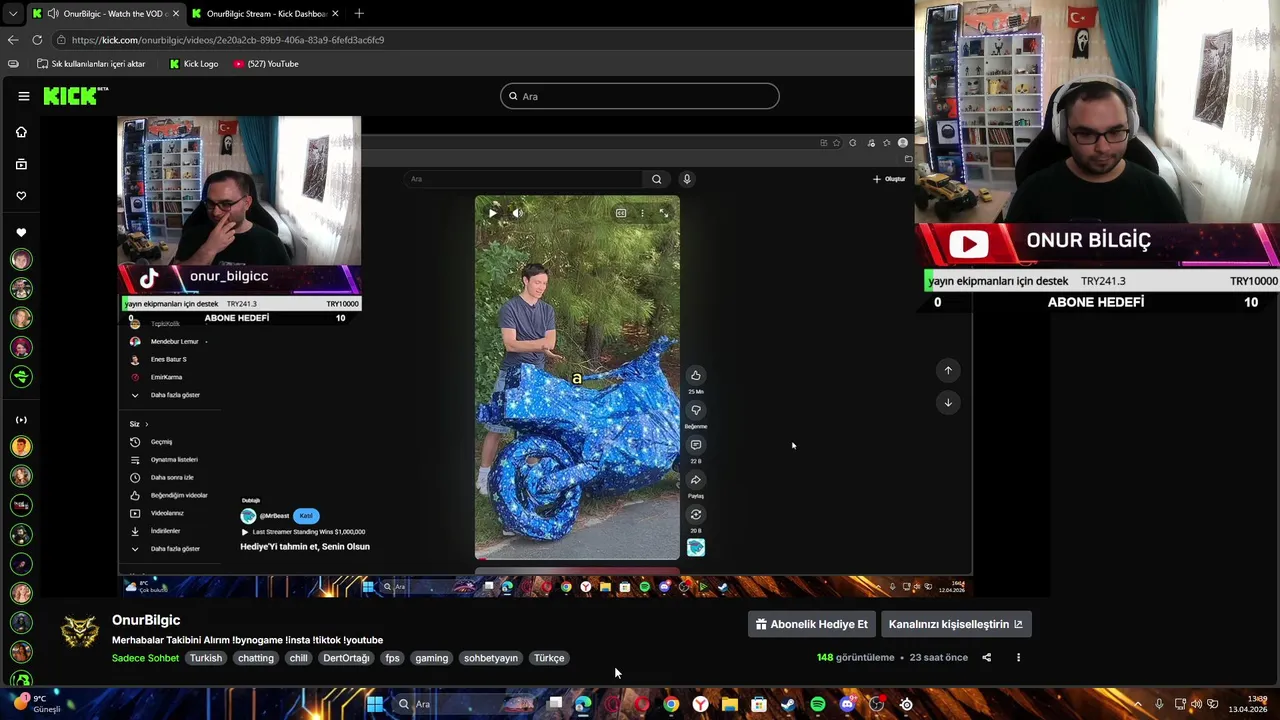Open 'Oynatma listeleri' in YouTube sidebar
This screenshot has width=1280, height=720.
166,460
